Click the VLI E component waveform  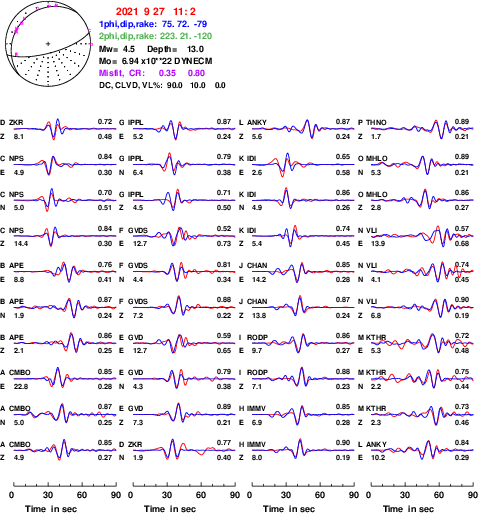click(422, 236)
